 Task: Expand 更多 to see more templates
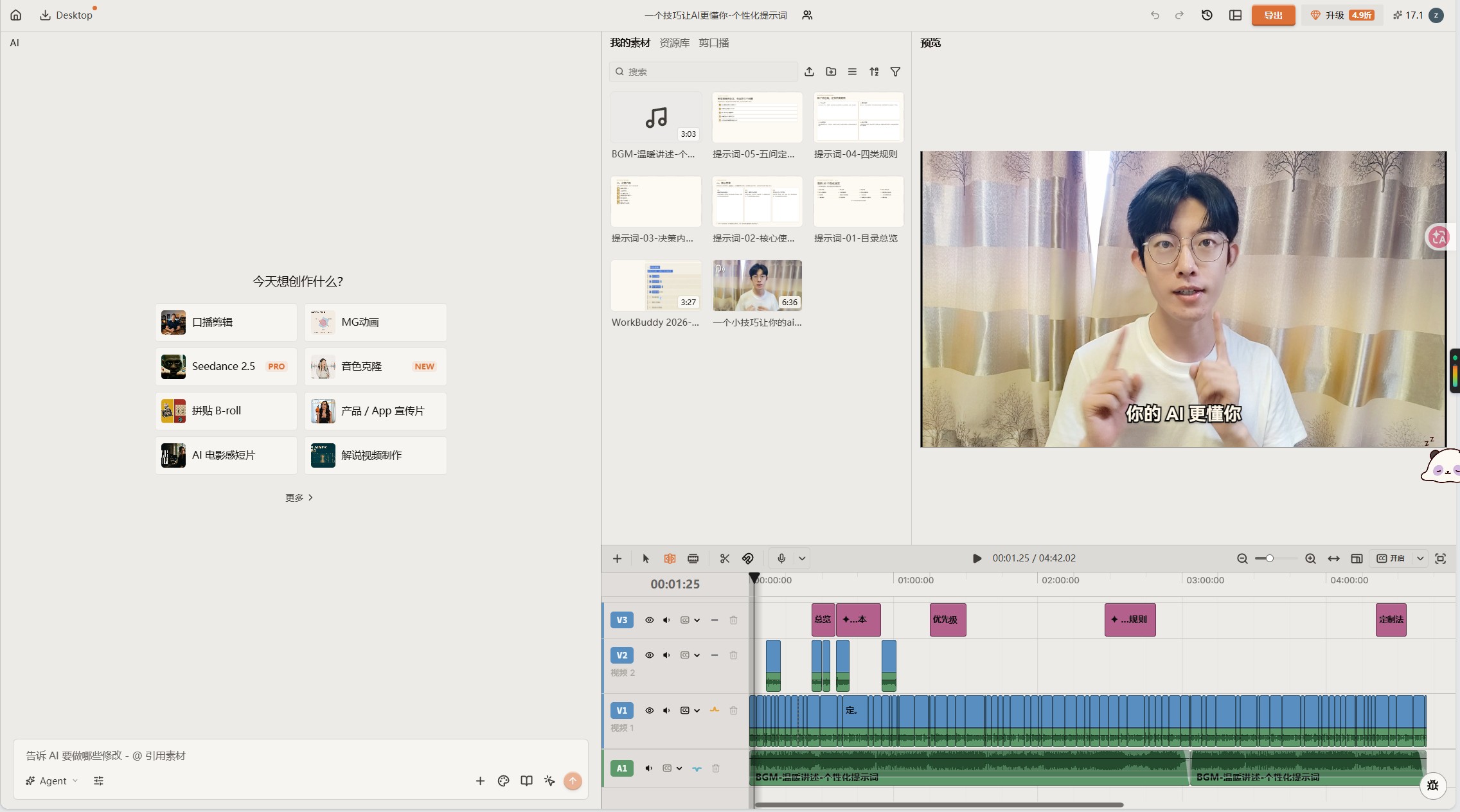point(299,497)
